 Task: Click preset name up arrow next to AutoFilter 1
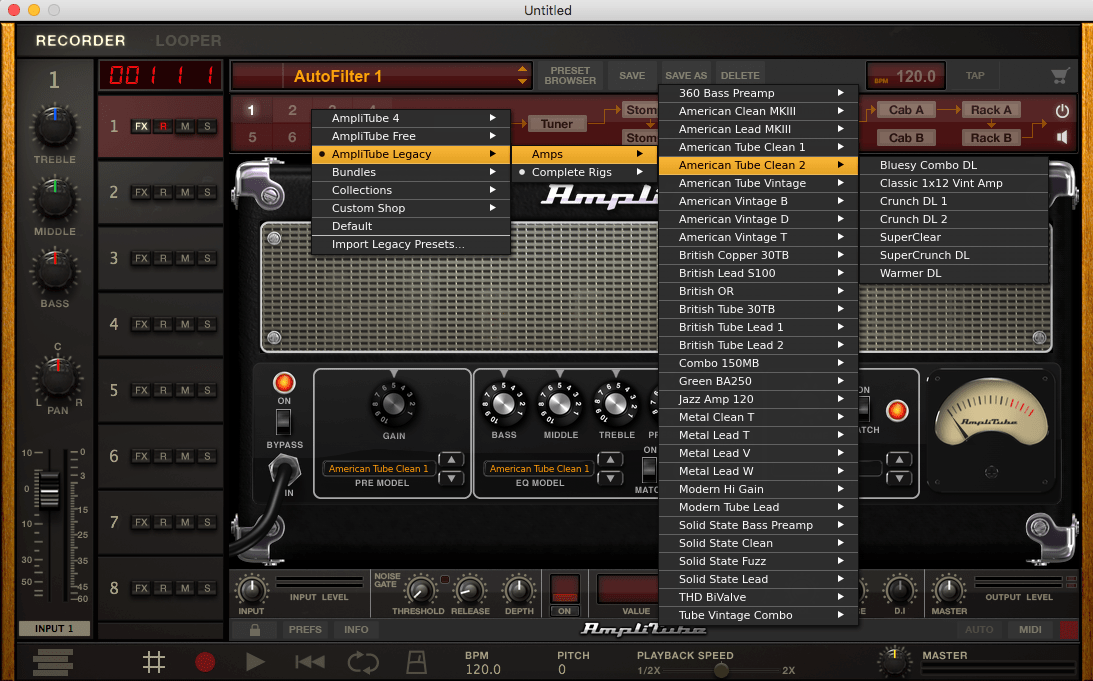[522, 69]
